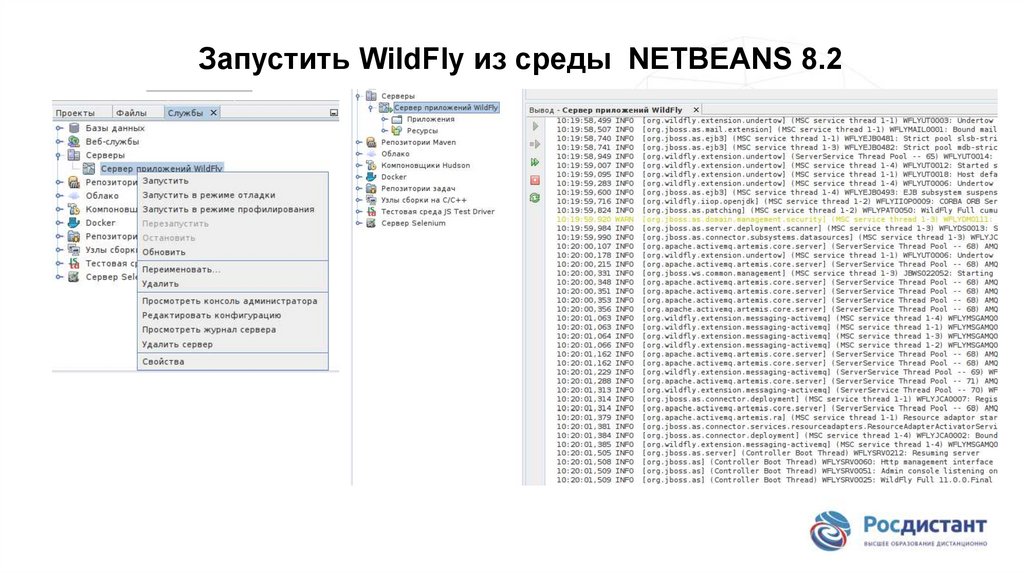The image size is (1024, 574).
Task: Choose Запустить в режиме отладки
Action: [232, 195]
